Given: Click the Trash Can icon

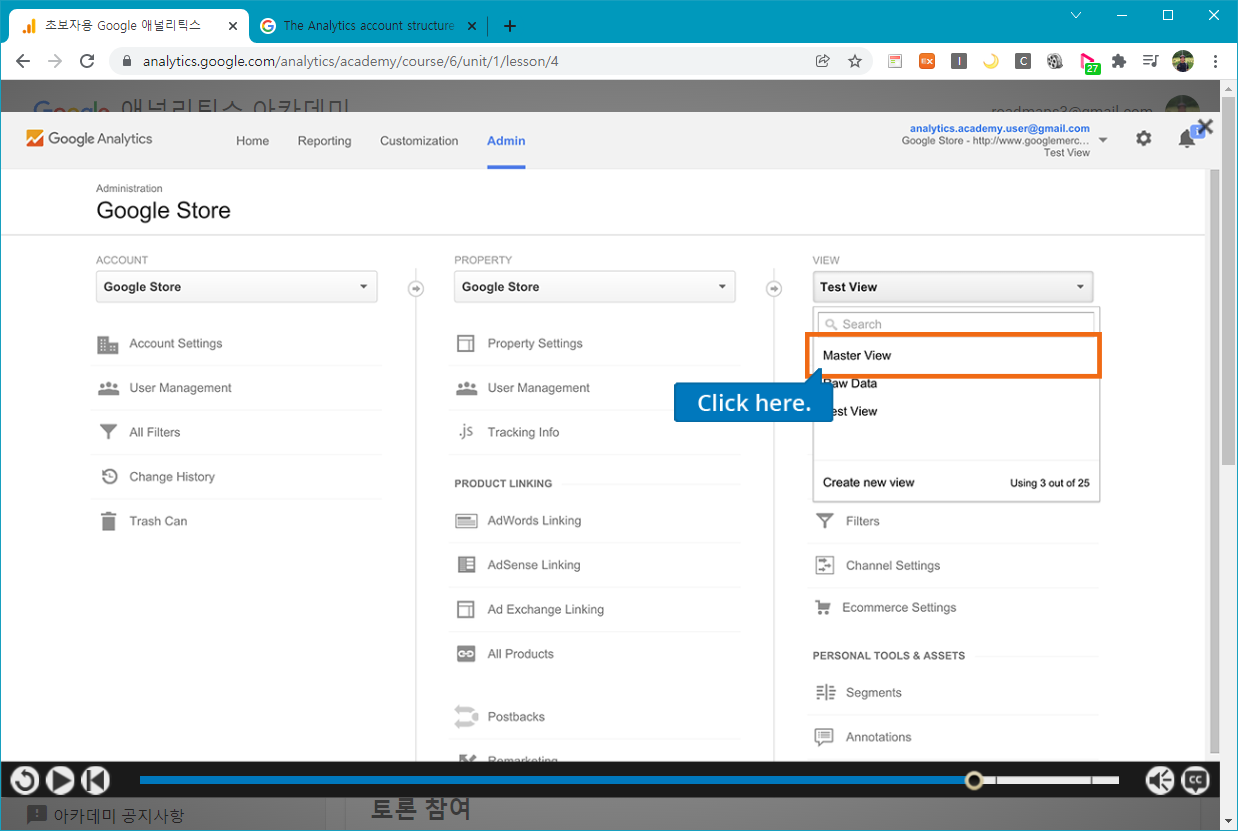Looking at the screenshot, I should (108, 521).
